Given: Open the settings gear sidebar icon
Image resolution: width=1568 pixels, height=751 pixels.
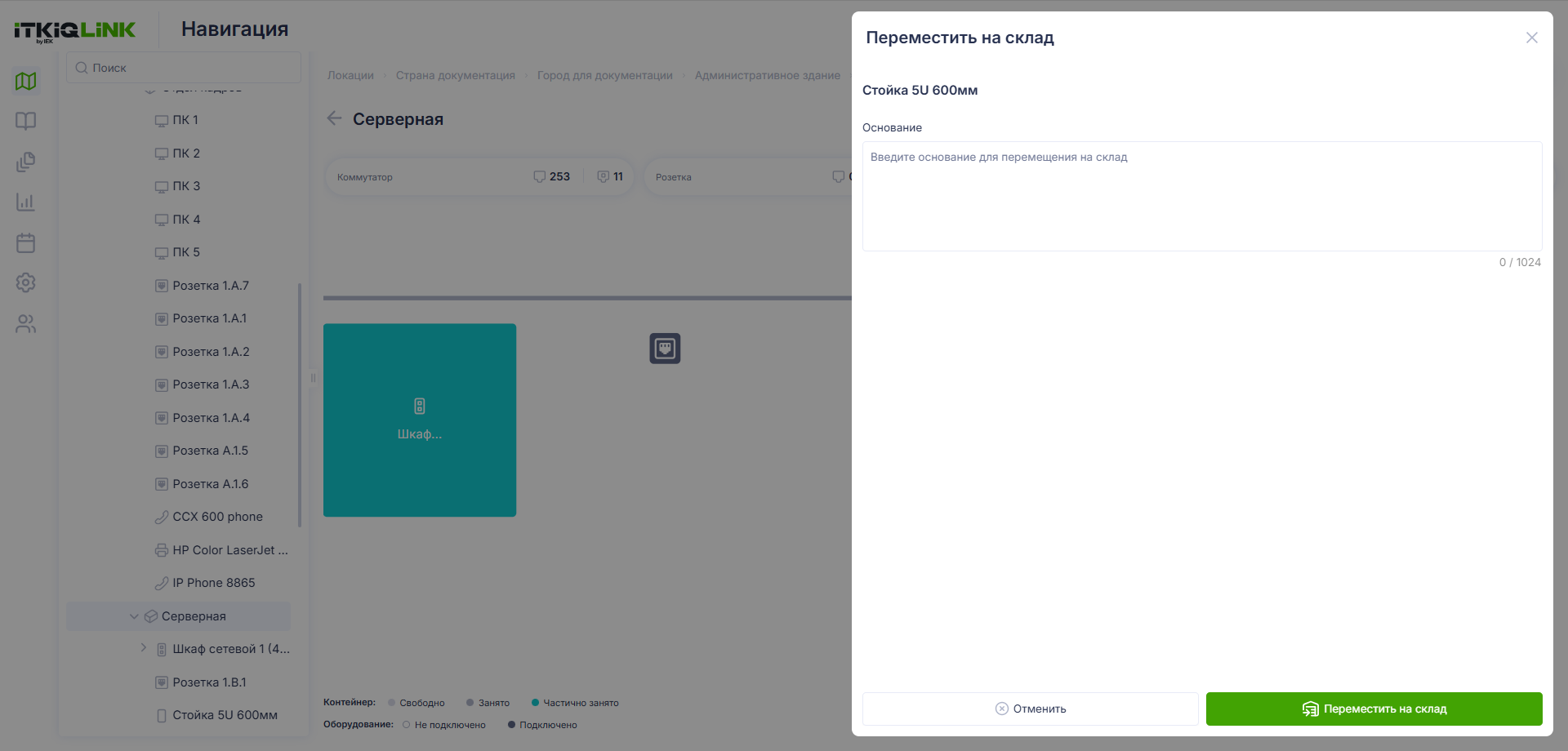Looking at the screenshot, I should click(26, 282).
